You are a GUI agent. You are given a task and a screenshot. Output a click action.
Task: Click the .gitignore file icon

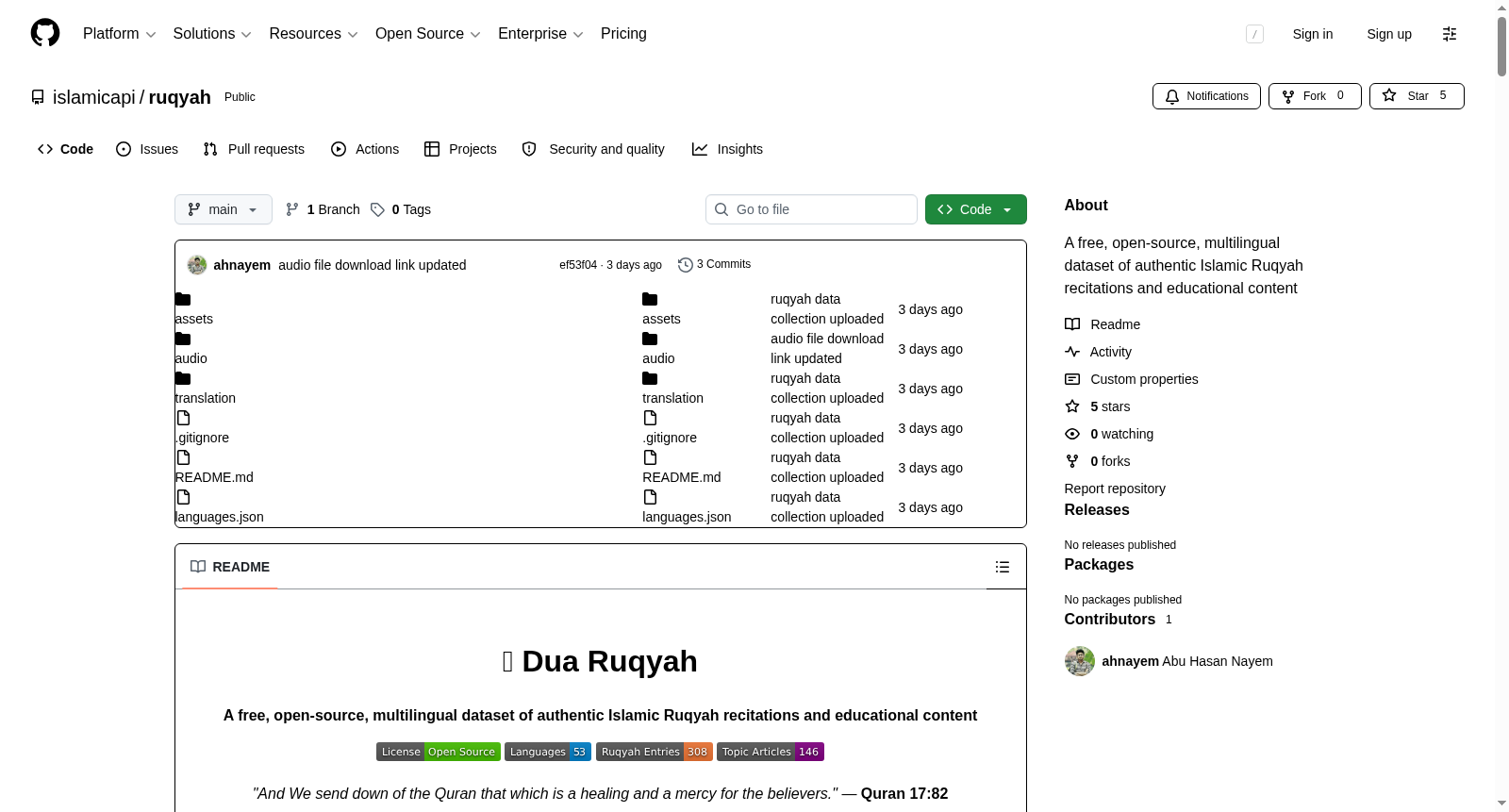coord(183,418)
